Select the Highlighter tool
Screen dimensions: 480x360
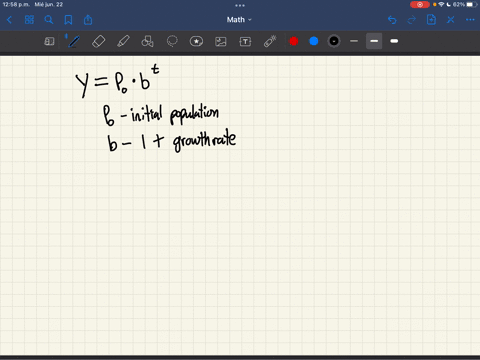click(x=123, y=41)
